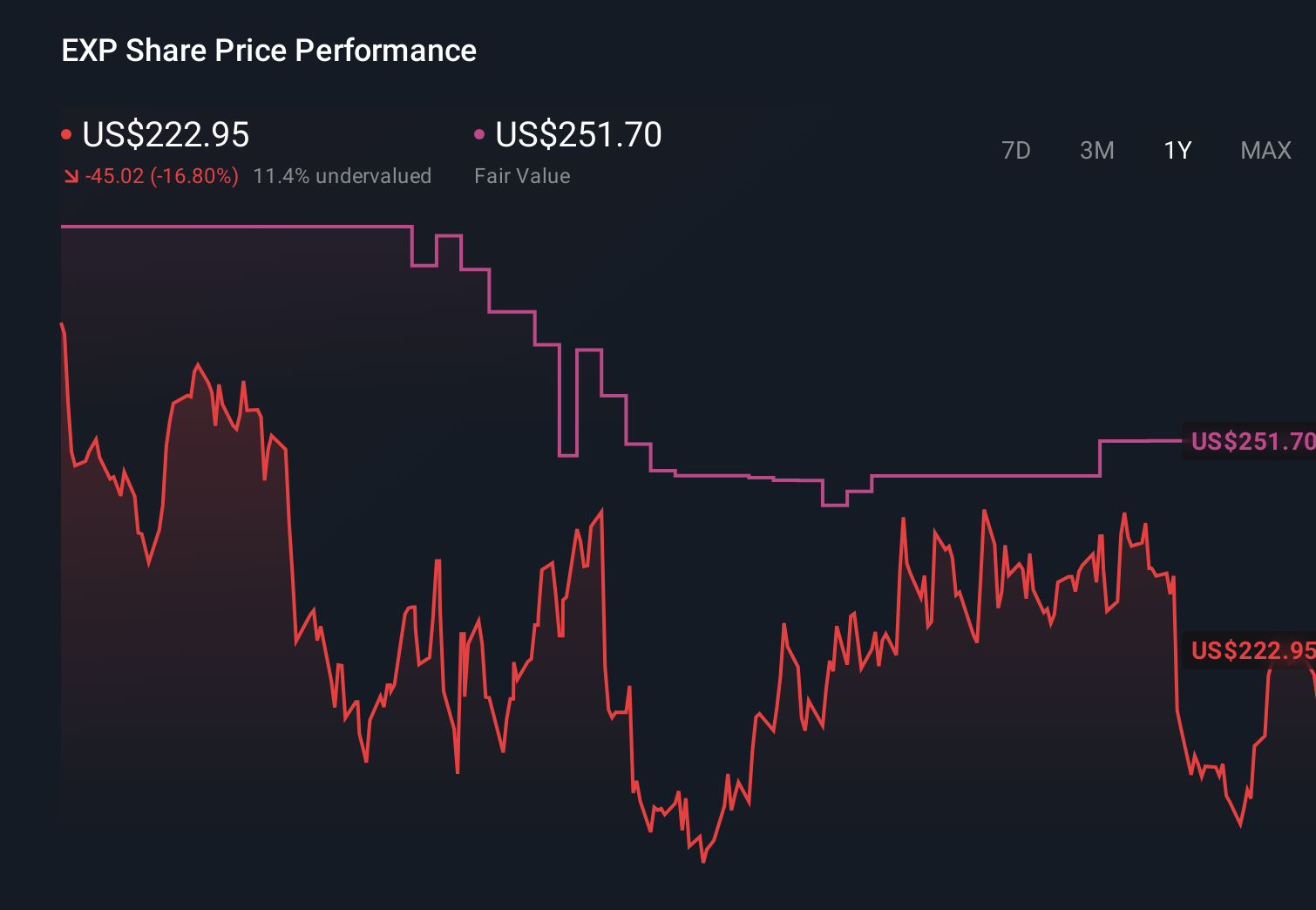Click the -45.02 (-16.80%) change indicator
The width and height of the screenshot is (1316, 910).
[162, 175]
